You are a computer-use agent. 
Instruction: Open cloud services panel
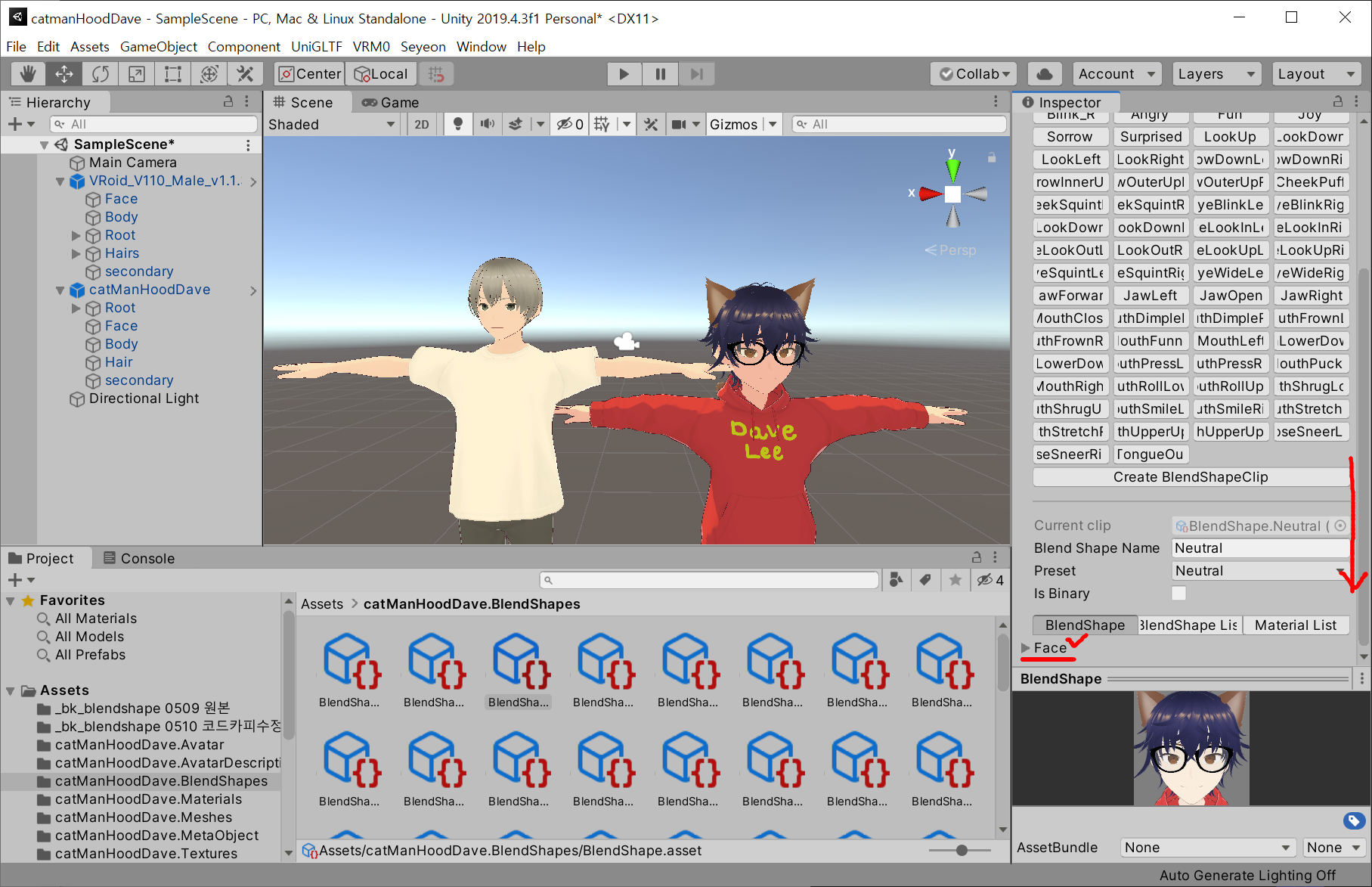pyautogui.click(x=1044, y=74)
